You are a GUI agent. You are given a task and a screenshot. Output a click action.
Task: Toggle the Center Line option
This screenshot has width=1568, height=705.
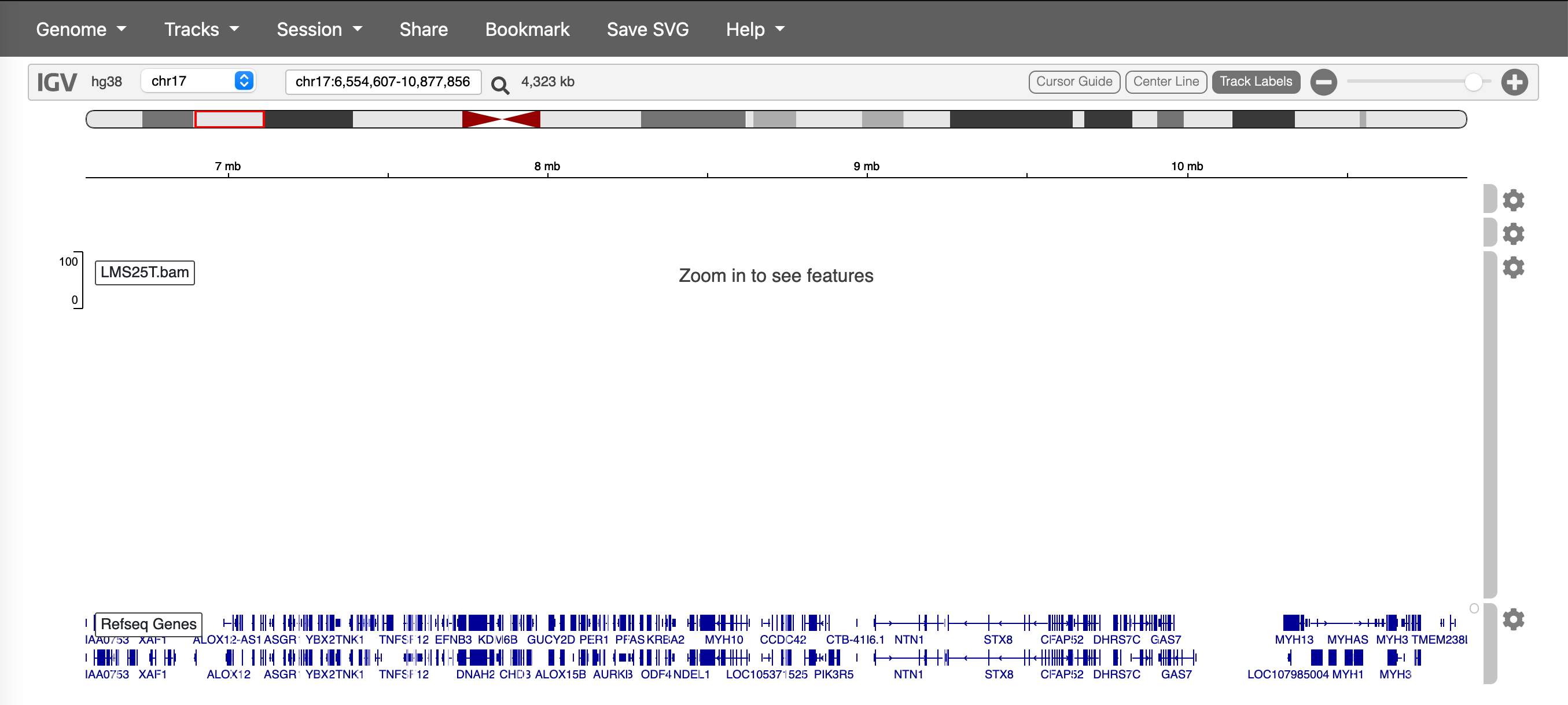tap(1166, 82)
